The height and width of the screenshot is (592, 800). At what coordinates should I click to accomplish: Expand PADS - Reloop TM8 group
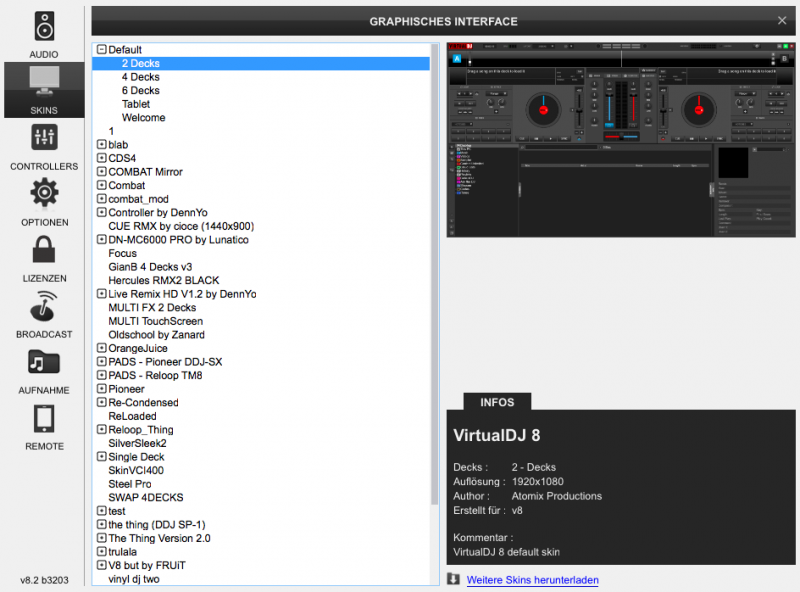tap(102, 375)
